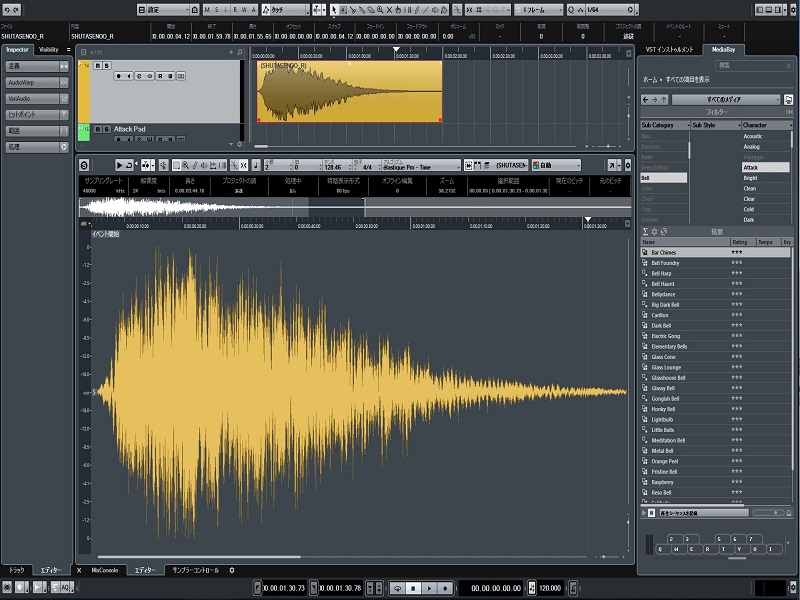Click the Solo editor button in sample editor toolbar
This screenshot has width=800, height=600.
(85, 165)
